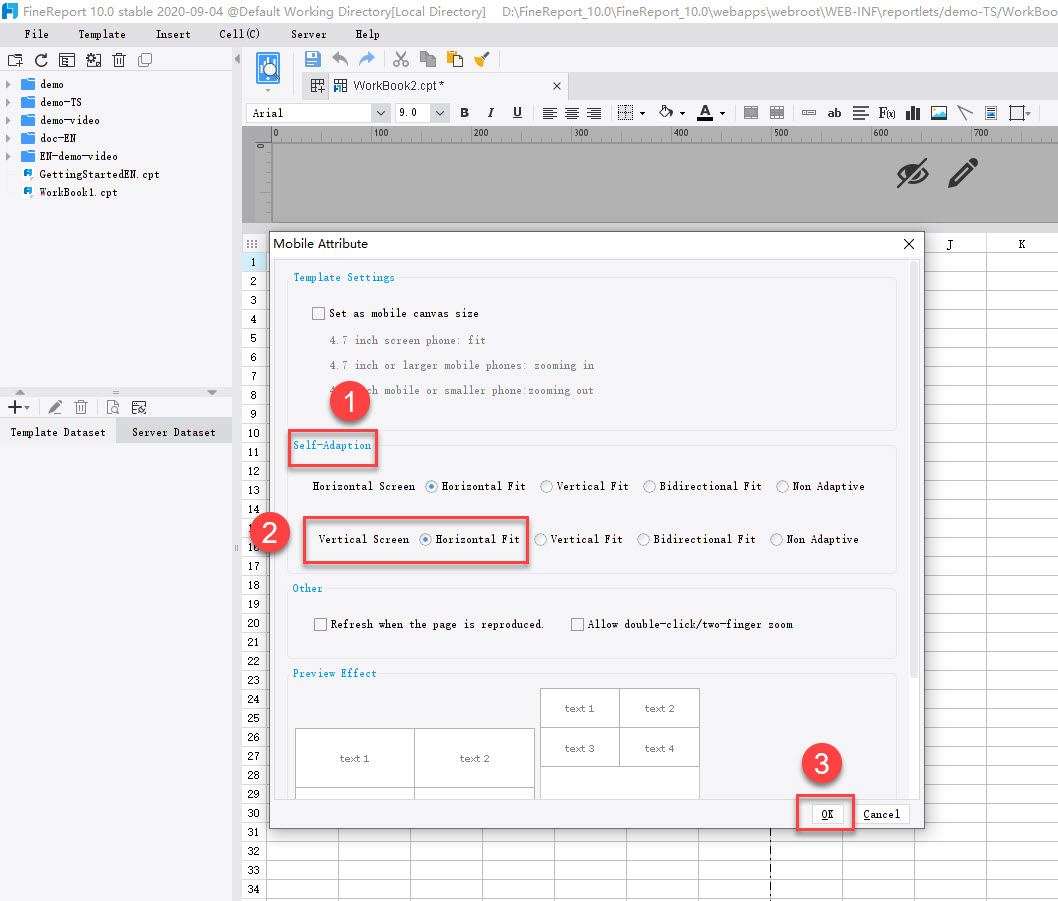Merge cells using the merge icon

point(751,112)
